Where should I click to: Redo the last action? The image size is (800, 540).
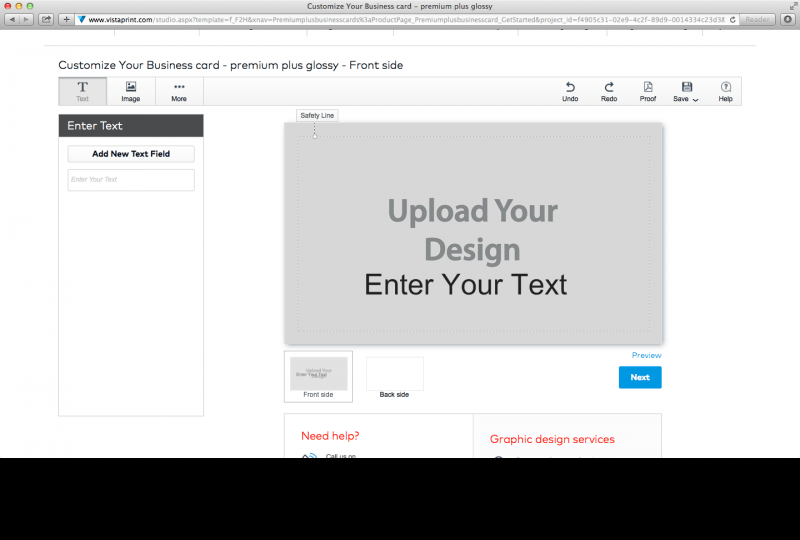[x=609, y=92]
